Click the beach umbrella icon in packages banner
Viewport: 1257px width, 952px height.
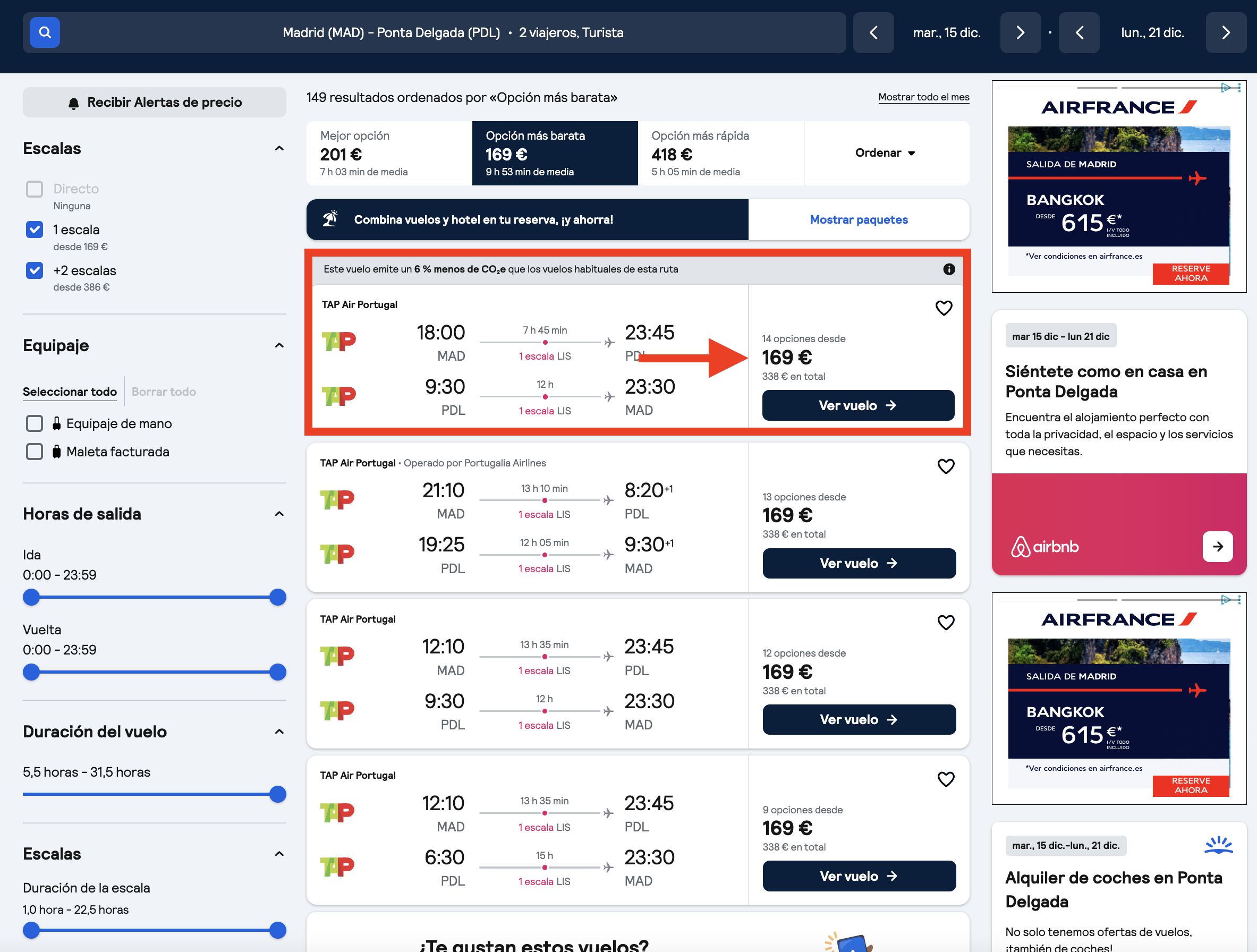coord(330,219)
